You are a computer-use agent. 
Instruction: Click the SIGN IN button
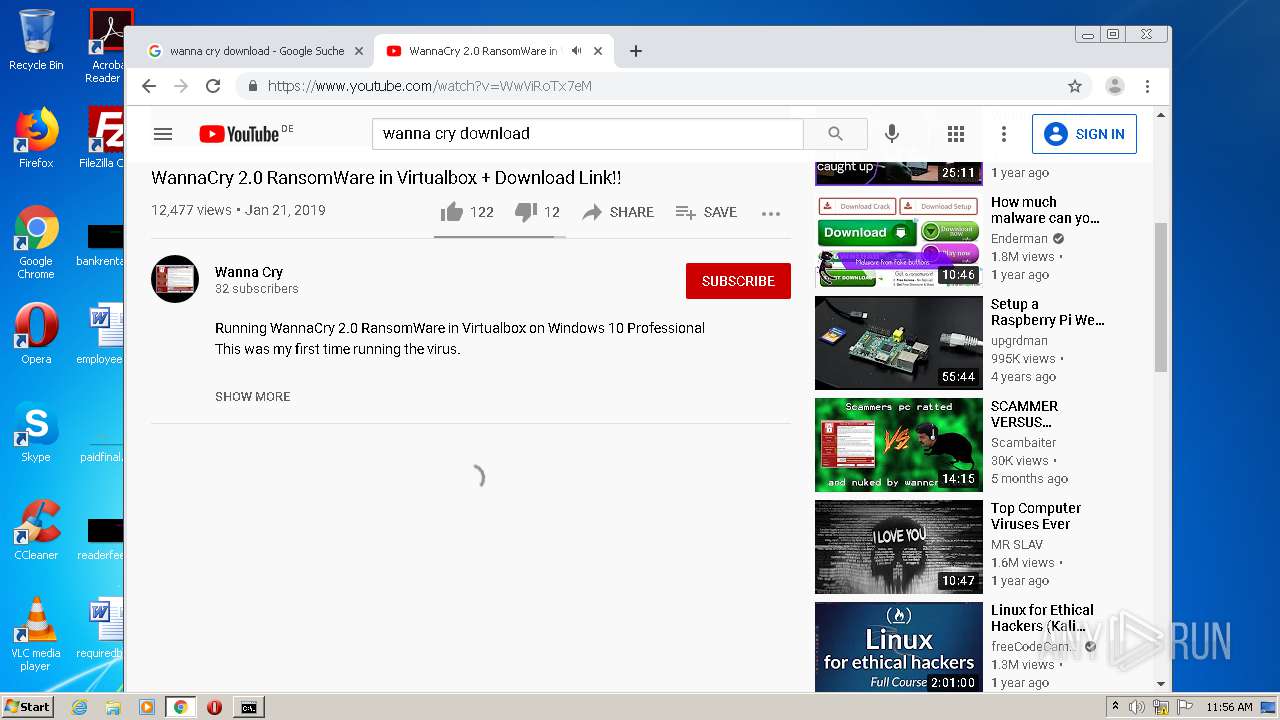tap(1084, 134)
